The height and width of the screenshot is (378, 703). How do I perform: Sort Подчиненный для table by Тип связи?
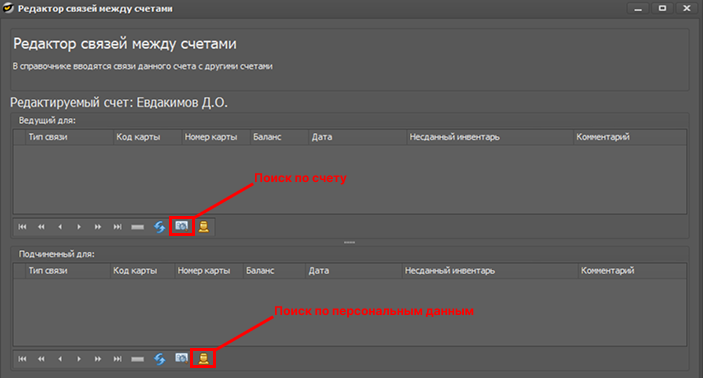tap(68, 271)
